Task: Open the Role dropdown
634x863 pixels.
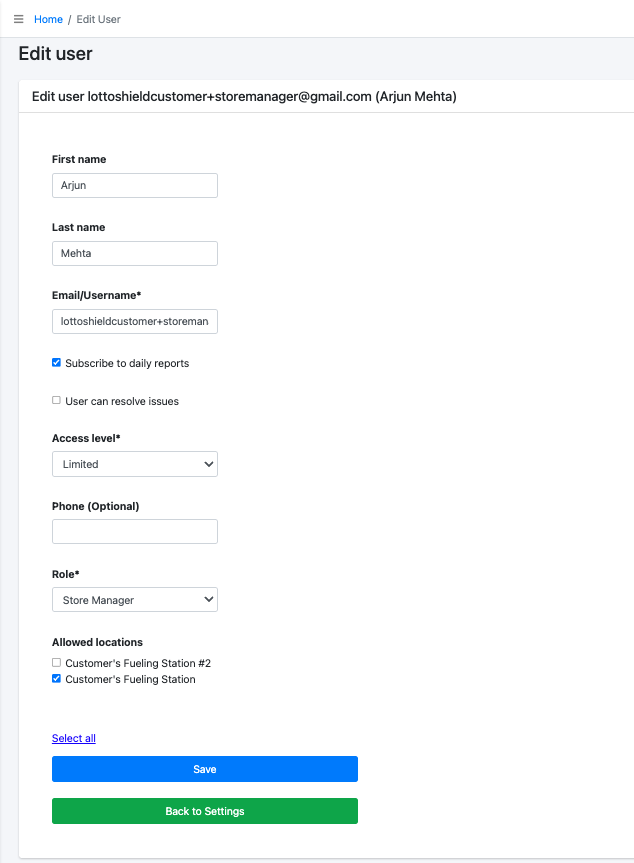Action: click(134, 600)
